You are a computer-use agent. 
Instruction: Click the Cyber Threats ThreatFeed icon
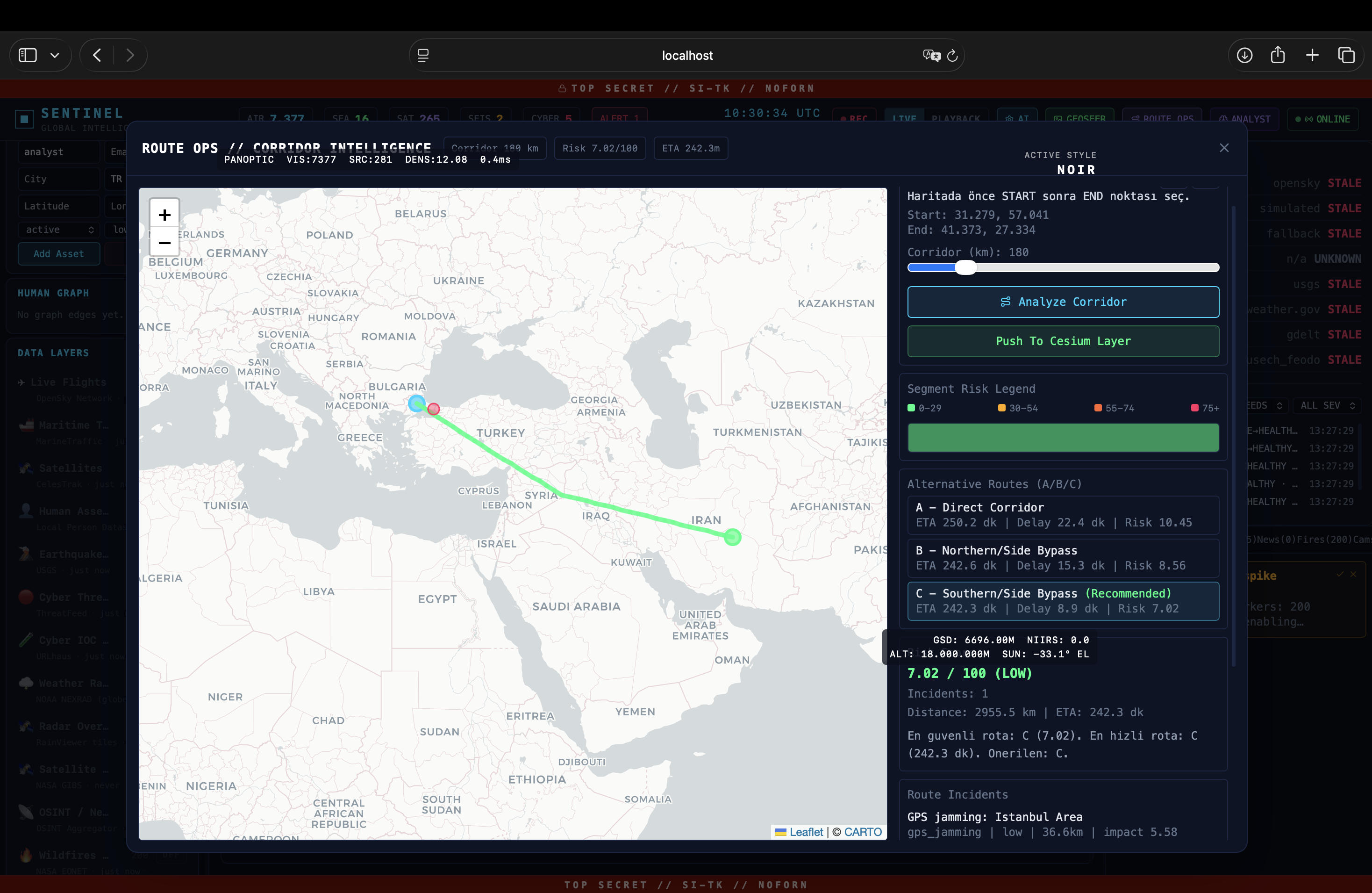[x=26, y=597]
